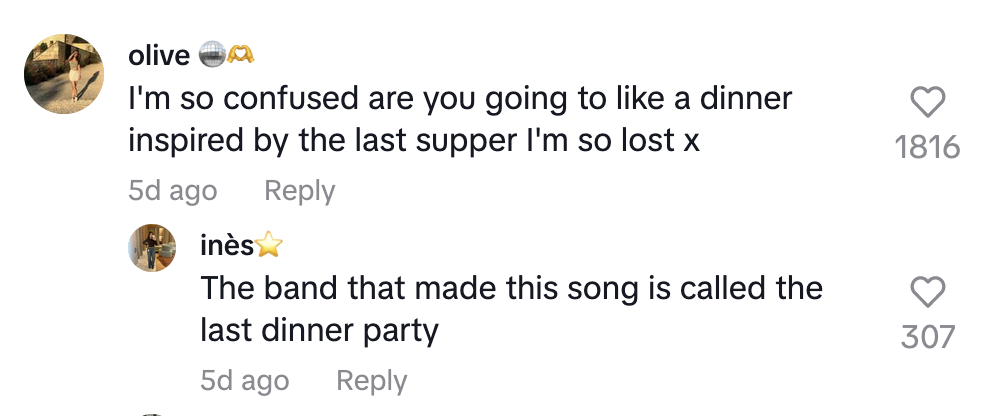Click the partially visible avatar at the bottom
Viewport: 994px width, 416px height.
(151, 412)
